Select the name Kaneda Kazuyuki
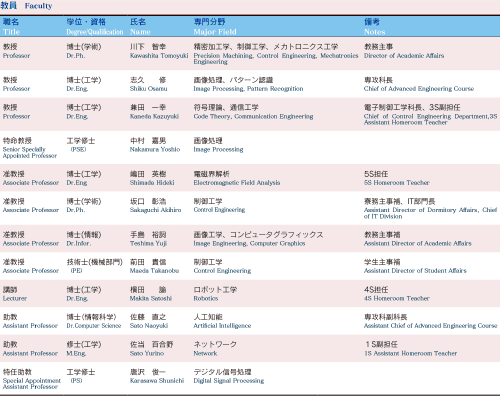The image size is (500, 396). 154,116
